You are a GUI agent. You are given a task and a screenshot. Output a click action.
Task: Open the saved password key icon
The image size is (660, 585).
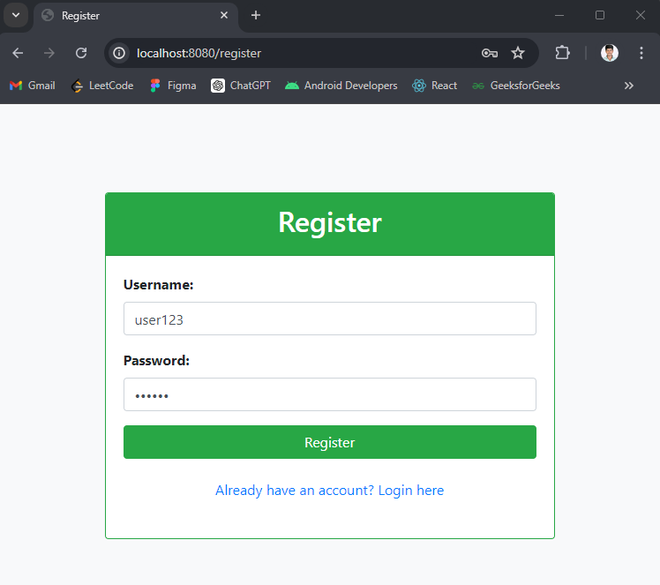[x=489, y=53]
